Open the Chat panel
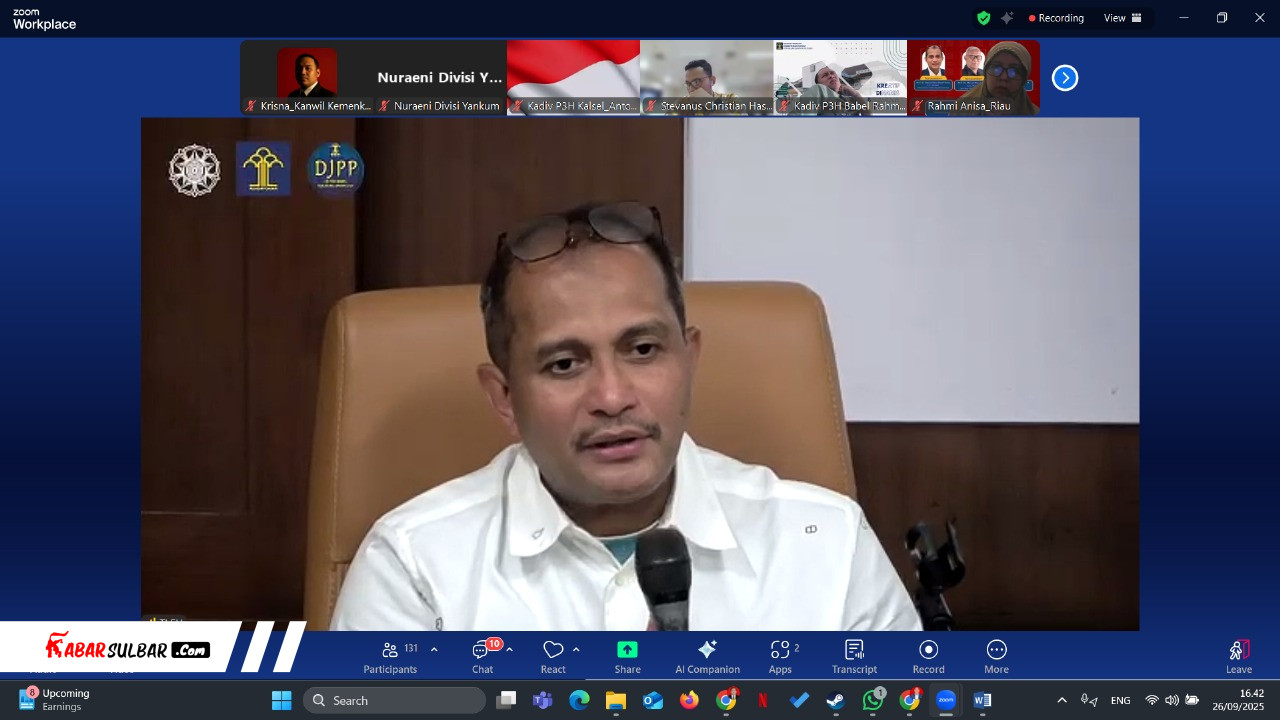 point(482,656)
